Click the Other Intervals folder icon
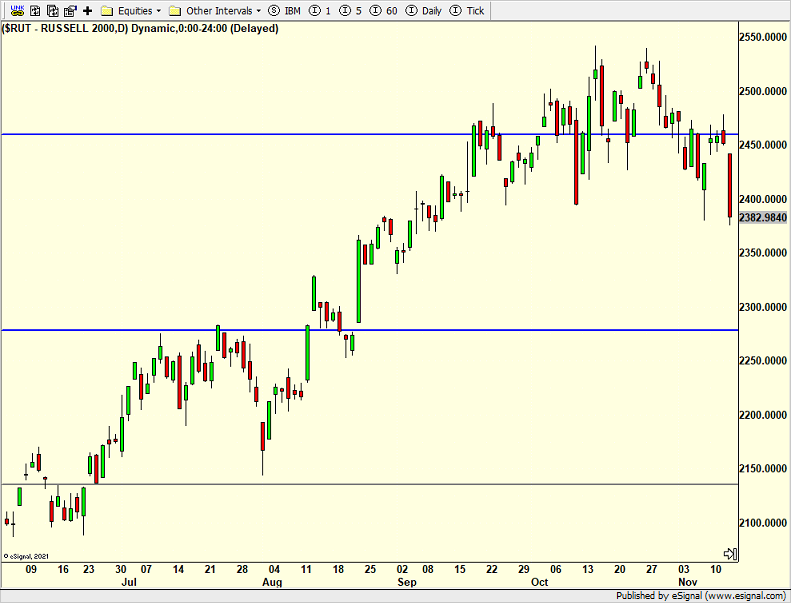Viewport: 791px width, 603px height. tap(175, 10)
